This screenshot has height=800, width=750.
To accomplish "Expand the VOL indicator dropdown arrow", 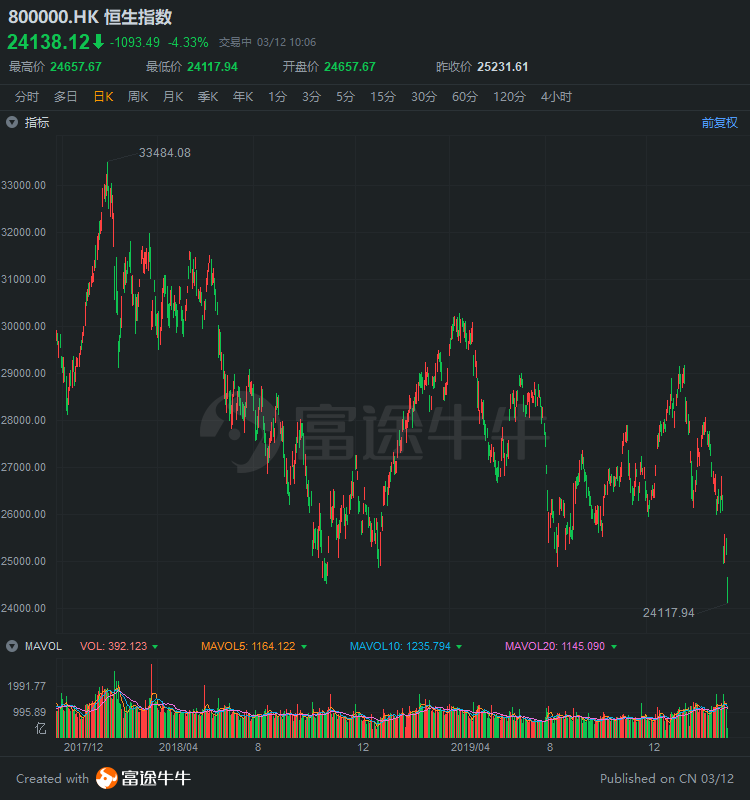I will (x=155, y=647).
